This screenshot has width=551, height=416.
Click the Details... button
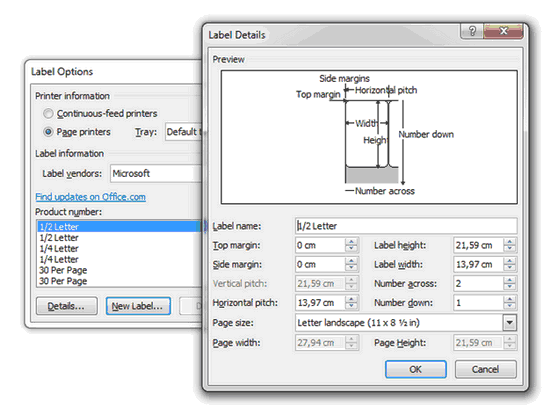(66, 306)
